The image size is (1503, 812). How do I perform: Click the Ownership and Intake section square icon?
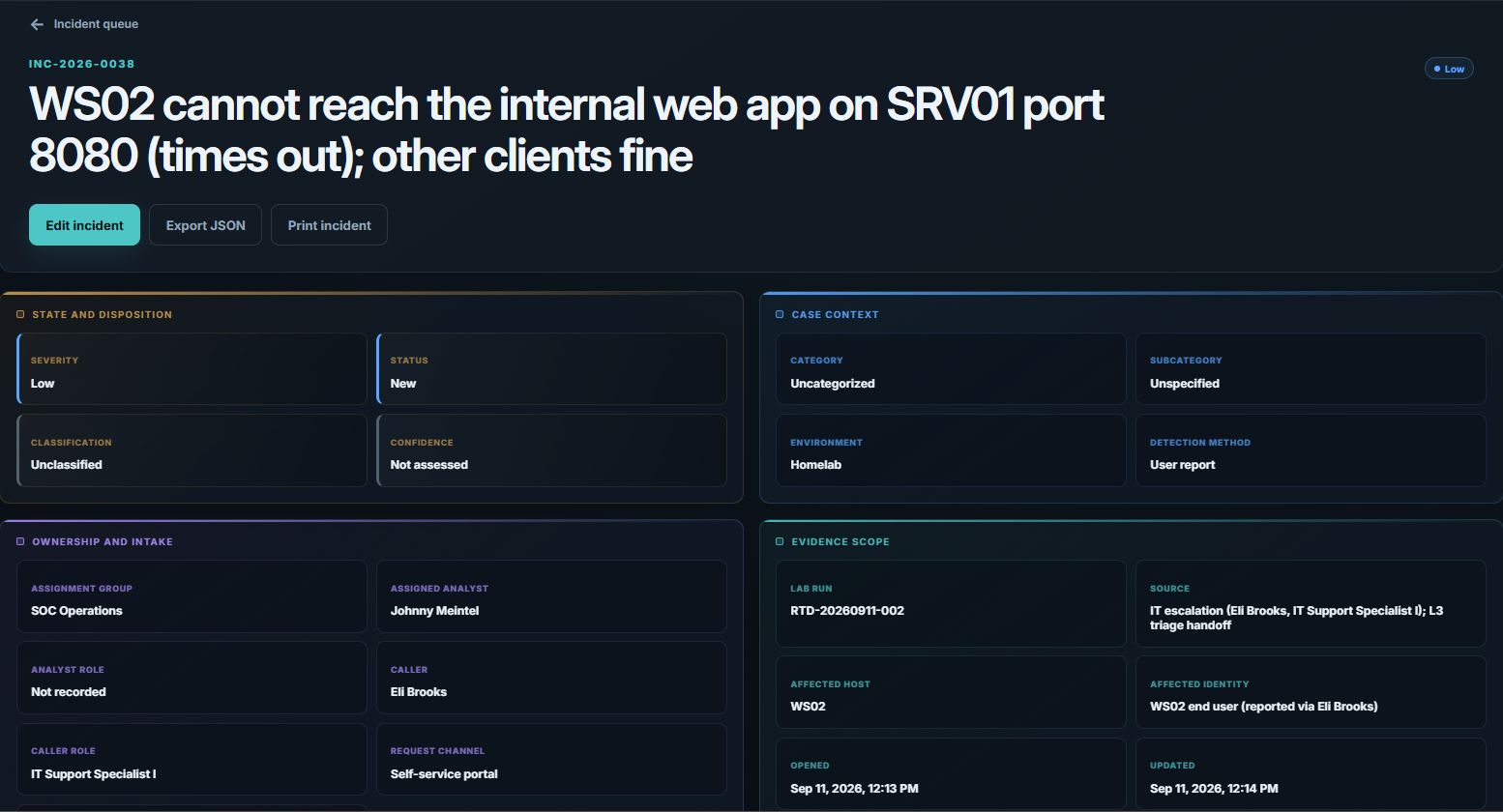tap(20, 541)
